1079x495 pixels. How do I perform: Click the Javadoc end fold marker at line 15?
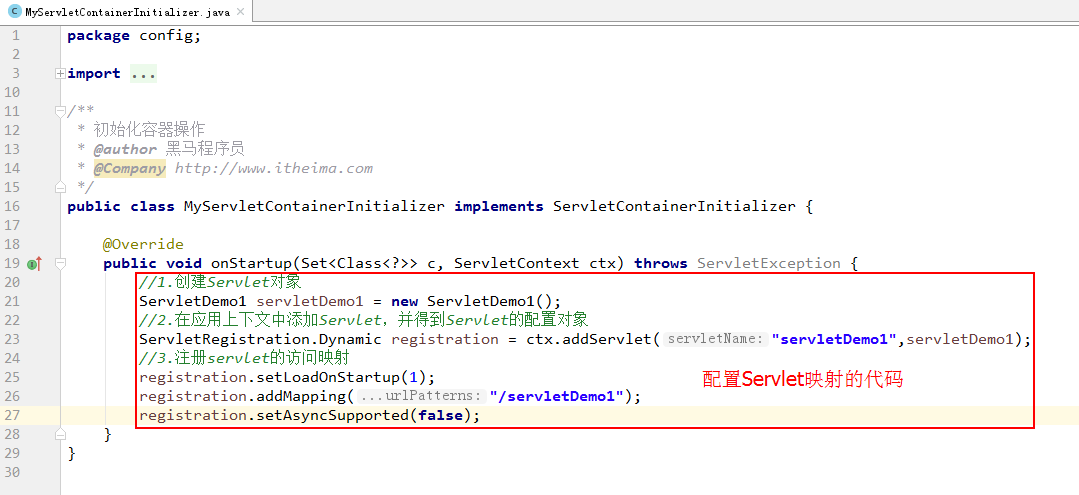(61, 186)
